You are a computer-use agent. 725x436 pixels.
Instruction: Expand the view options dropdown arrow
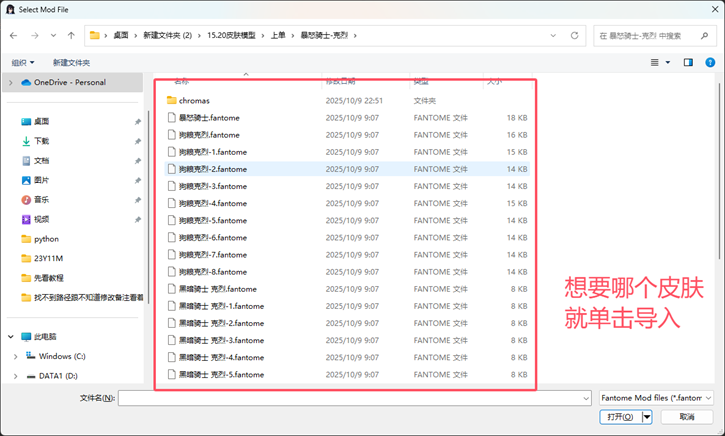click(668, 62)
